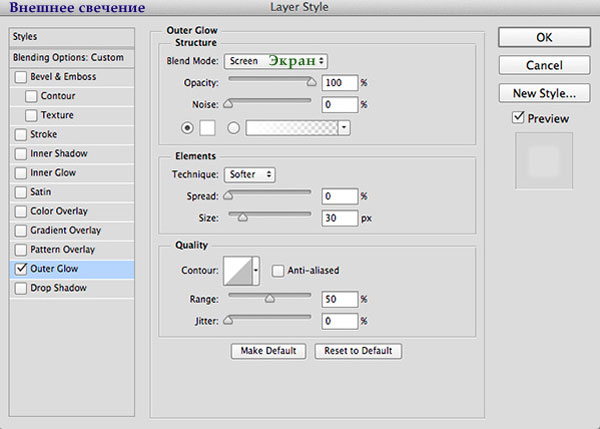Enable the Drop Shadow checkbox
This screenshot has width=600, height=429.
(x=20, y=288)
